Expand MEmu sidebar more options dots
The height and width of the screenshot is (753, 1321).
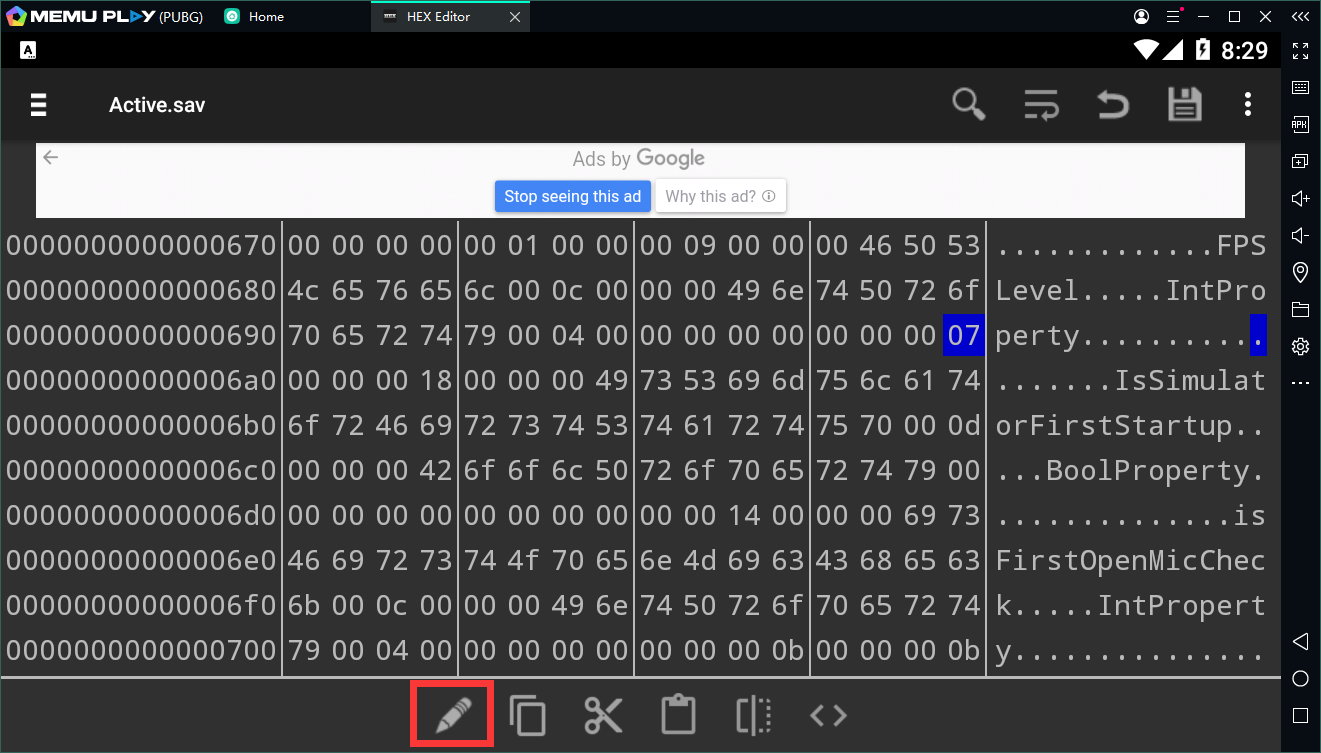point(1300,384)
